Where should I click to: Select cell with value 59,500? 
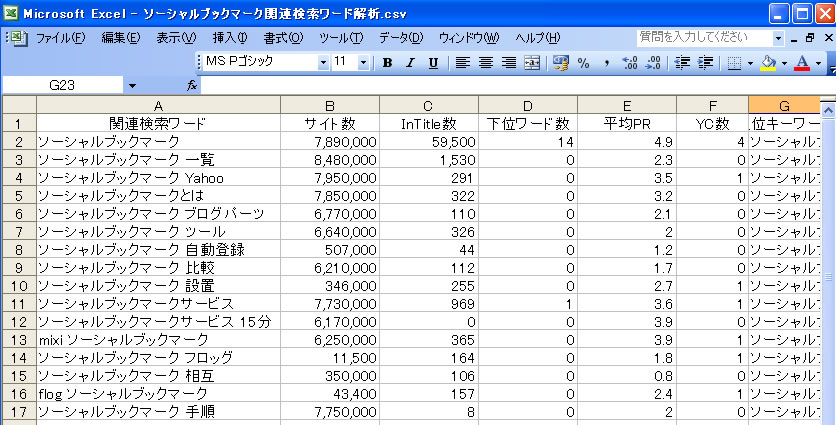click(x=429, y=141)
